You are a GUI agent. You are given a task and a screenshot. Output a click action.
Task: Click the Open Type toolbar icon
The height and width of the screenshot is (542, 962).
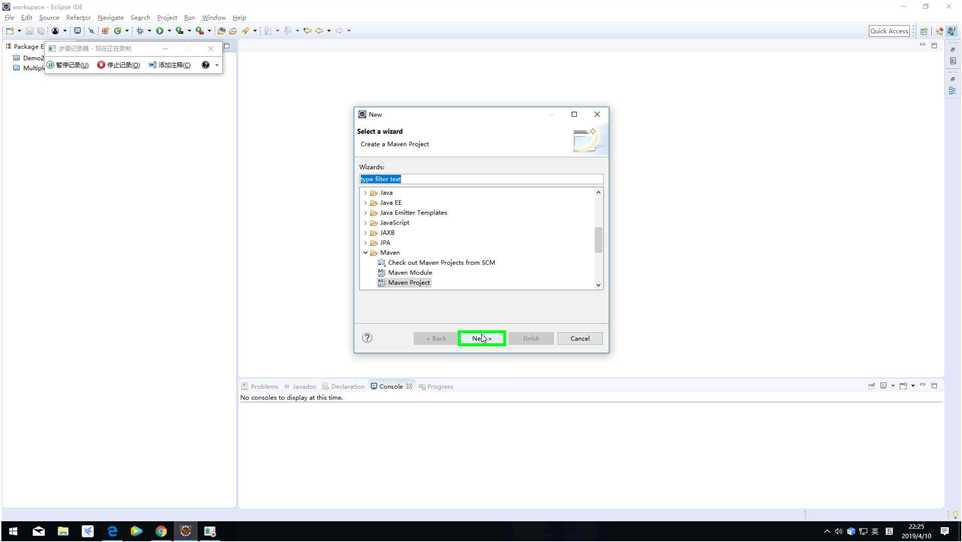[x=221, y=31]
